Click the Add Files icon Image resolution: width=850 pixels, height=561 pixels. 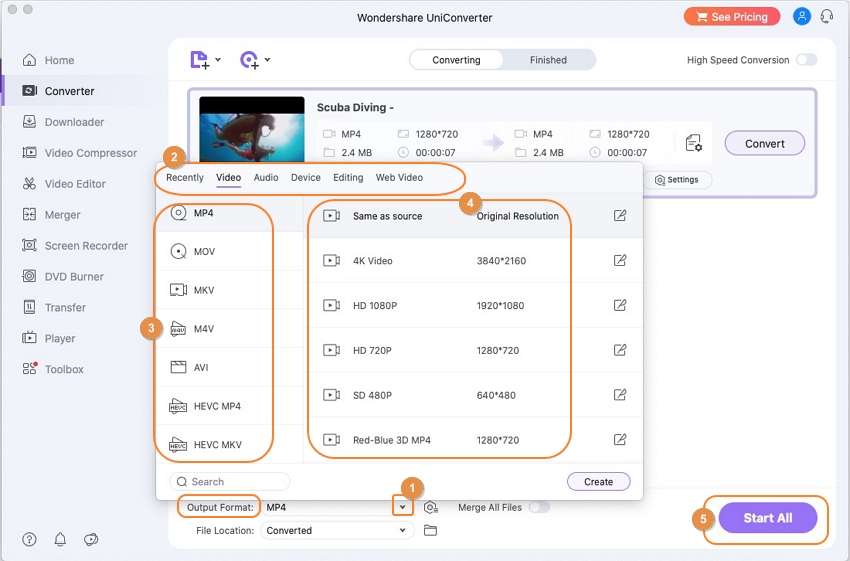(x=199, y=60)
